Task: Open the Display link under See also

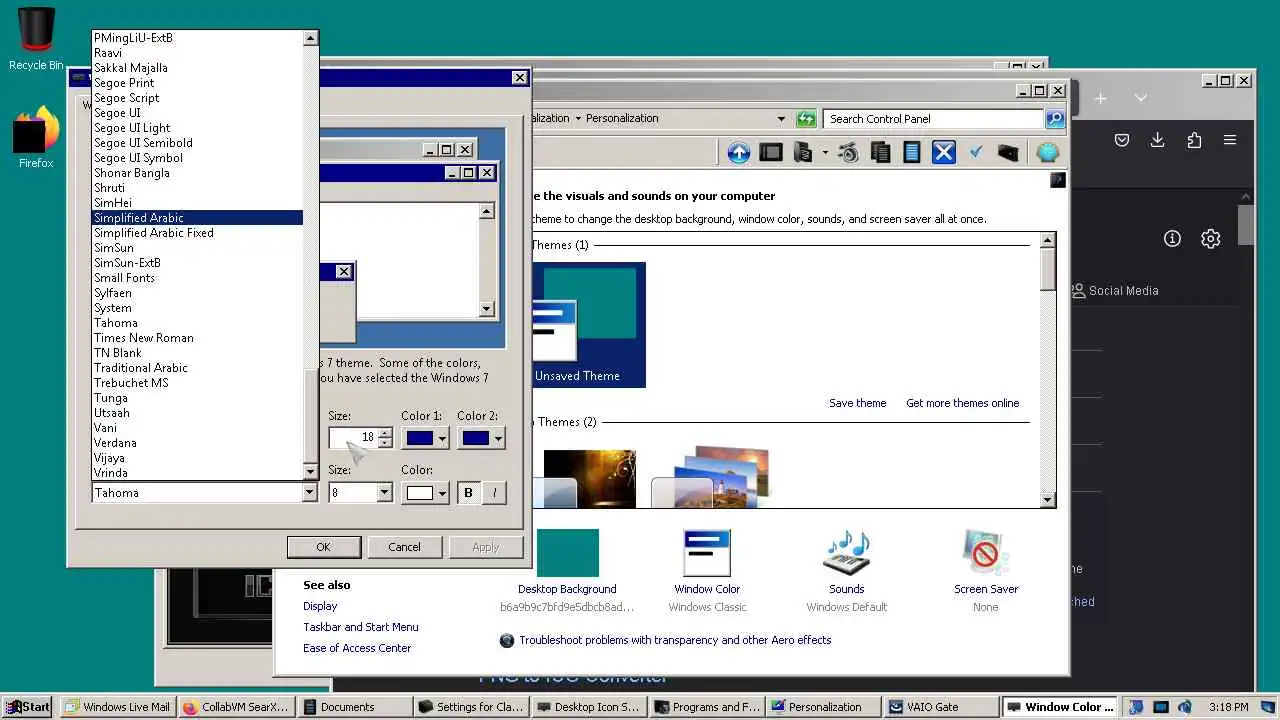Action: pos(320,606)
